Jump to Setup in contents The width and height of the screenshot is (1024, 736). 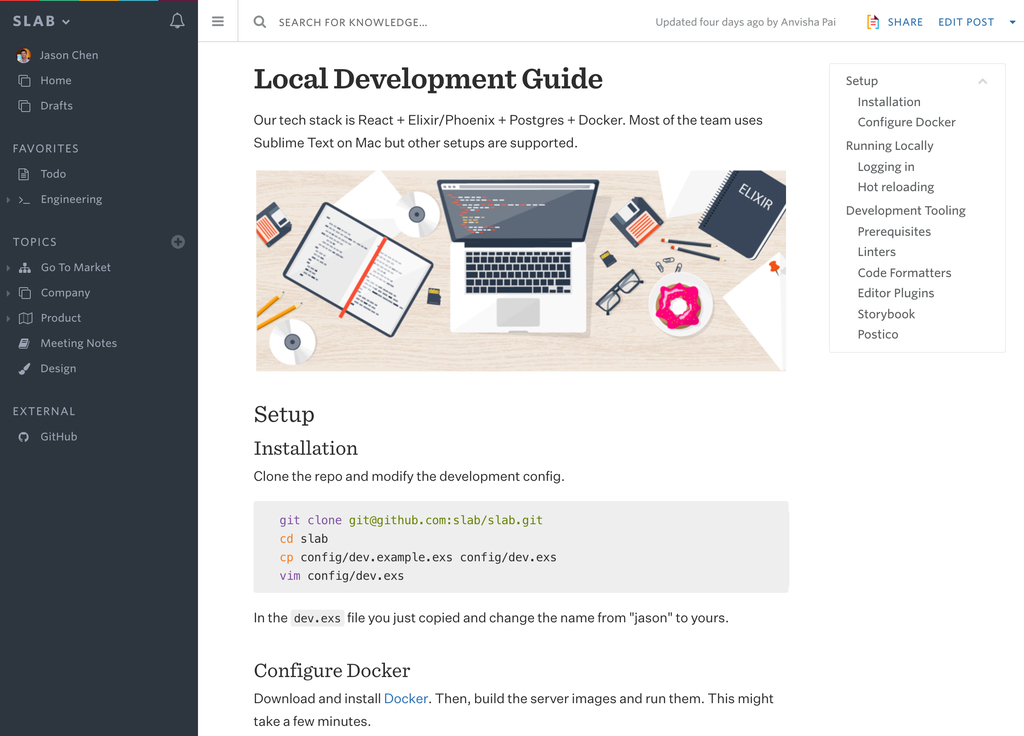tap(861, 81)
